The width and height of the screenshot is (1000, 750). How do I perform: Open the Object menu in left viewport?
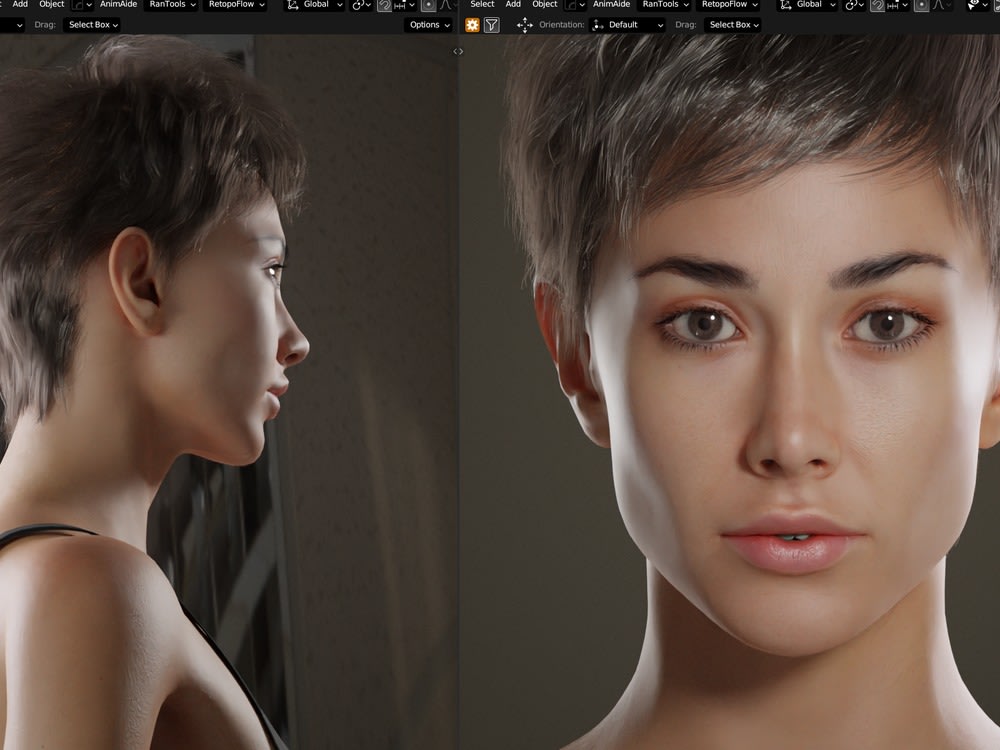pyautogui.click(x=50, y=5)
